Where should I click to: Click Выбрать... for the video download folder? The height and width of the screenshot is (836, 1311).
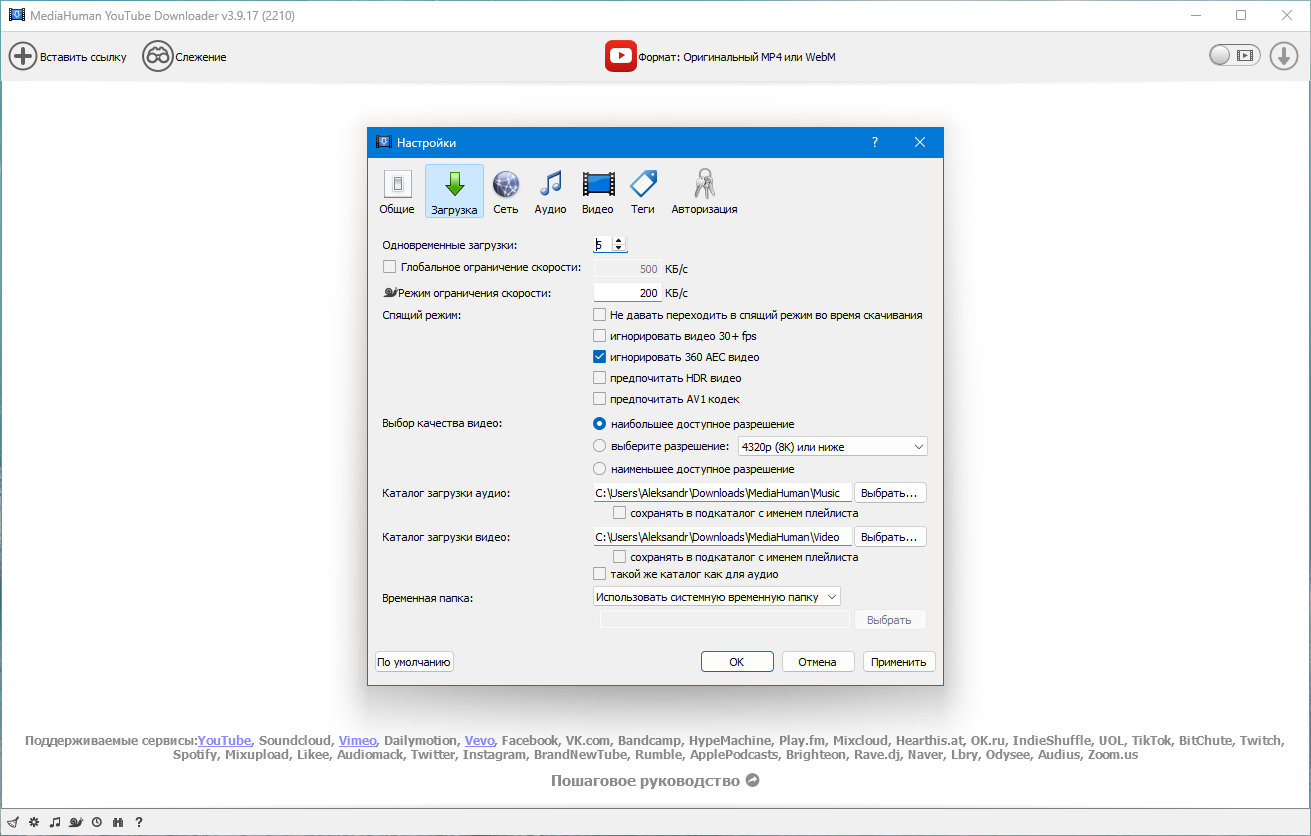click(890, 537)
